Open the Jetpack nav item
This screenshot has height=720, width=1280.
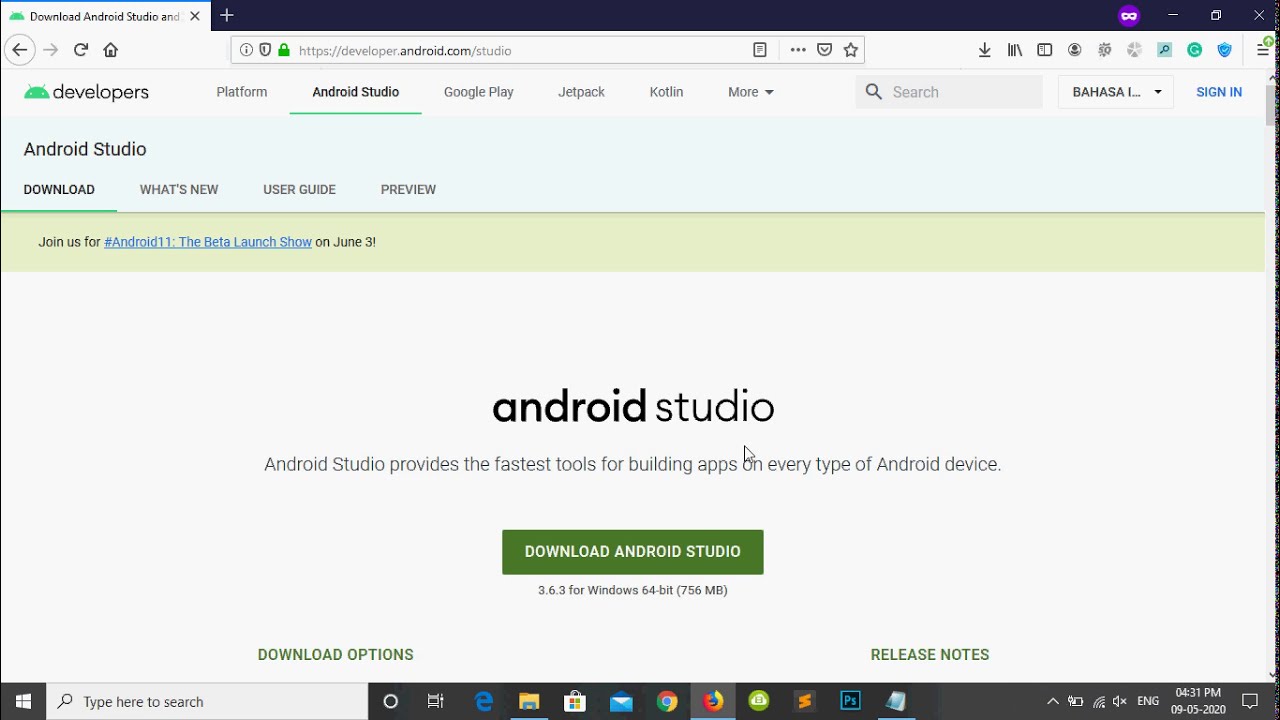(581, 92)
